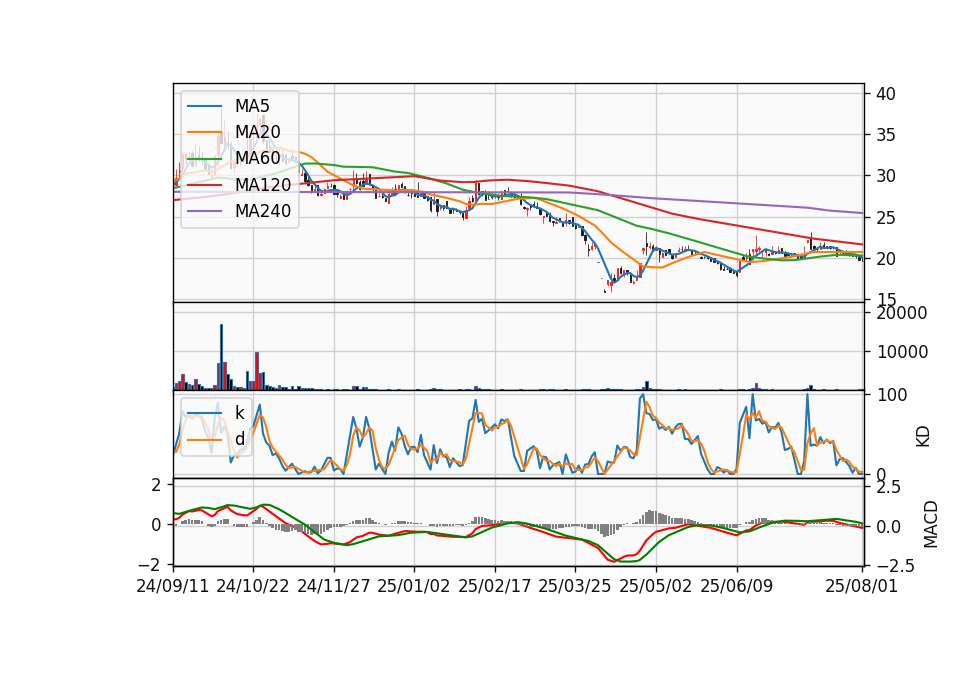Click the 25/06/09 date label

point(737,586)
